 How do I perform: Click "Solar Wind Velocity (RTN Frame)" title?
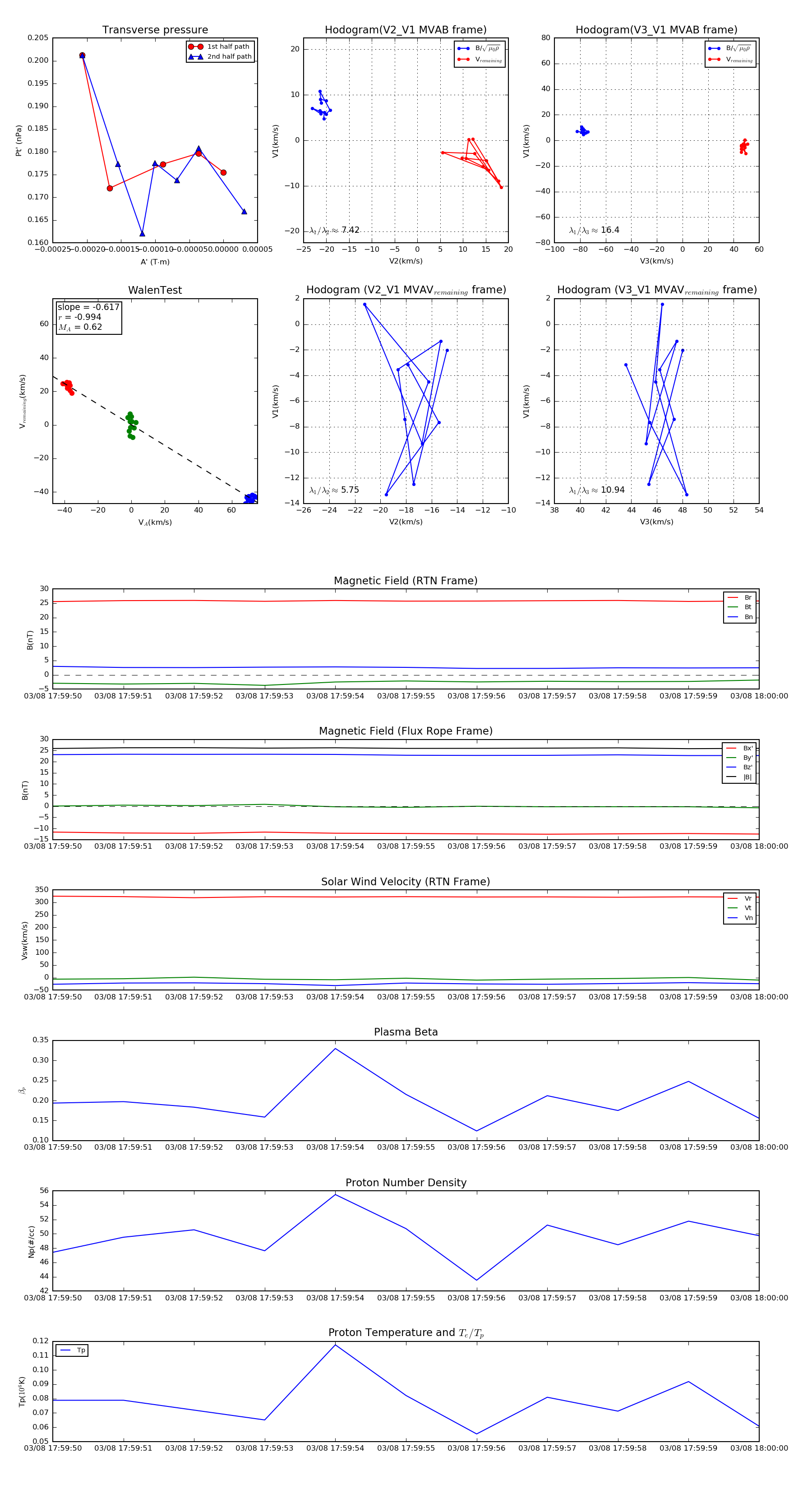[x=406, y=882]
